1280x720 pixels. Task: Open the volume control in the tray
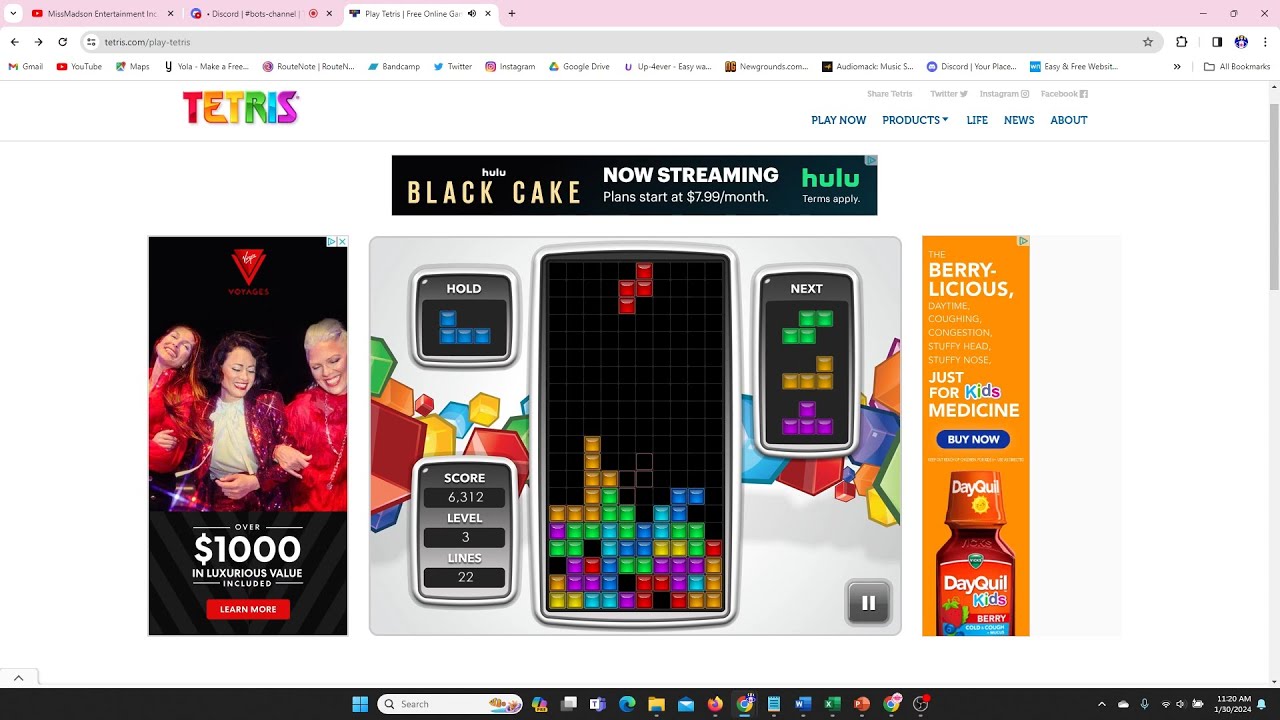(1180, 704)
